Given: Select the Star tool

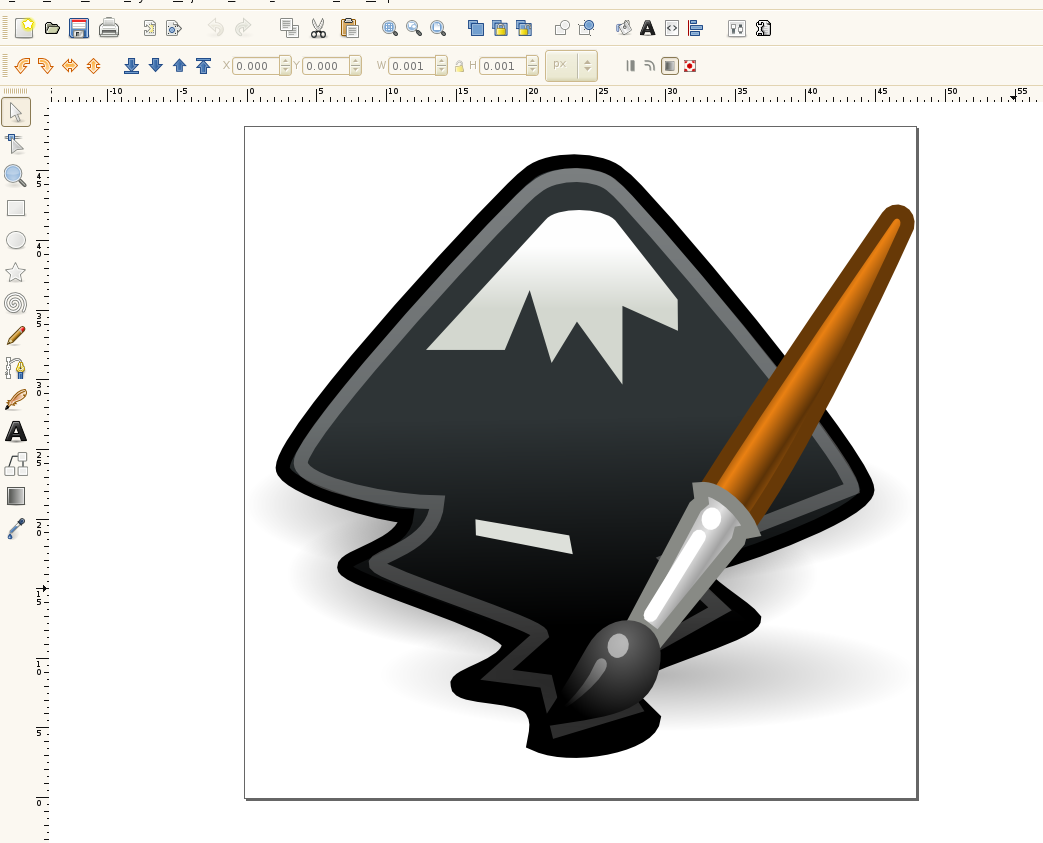Looking at the screenshot, I should click(15, 272).
